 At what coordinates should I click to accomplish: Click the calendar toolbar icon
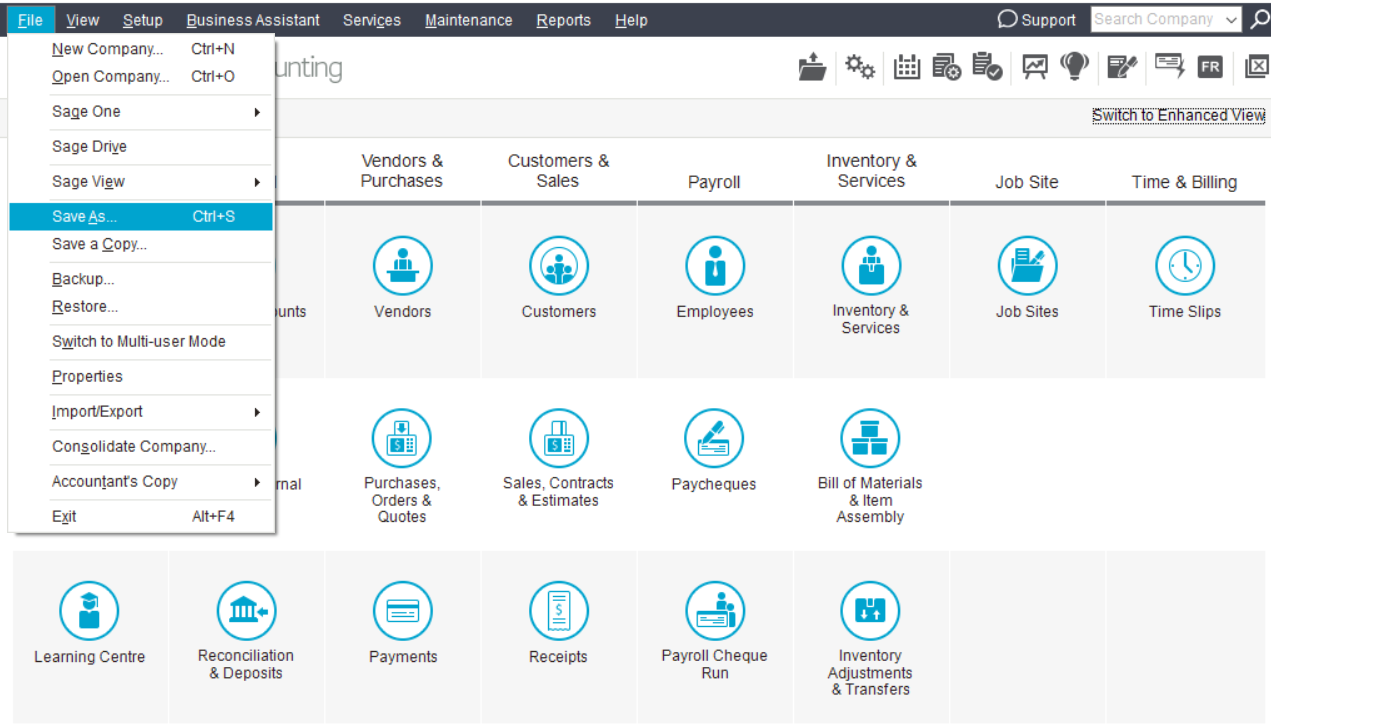pos(907,67)
